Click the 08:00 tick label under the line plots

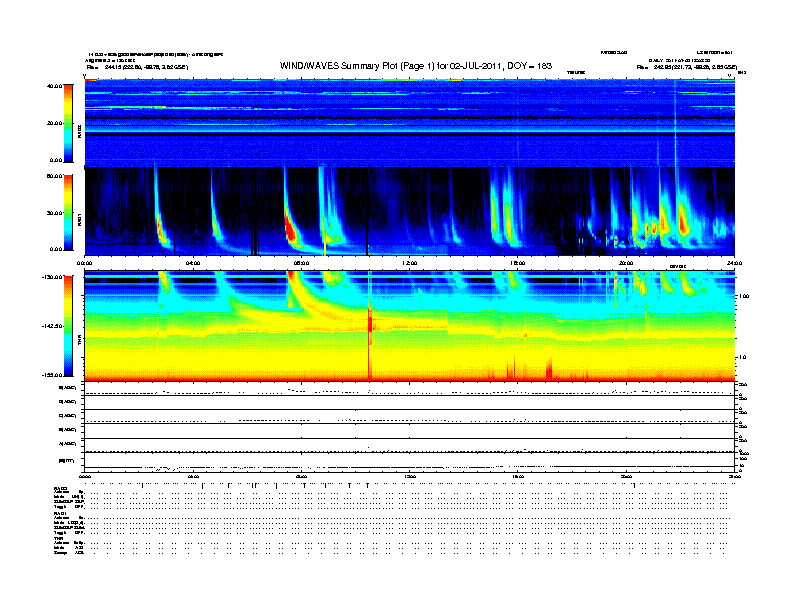click(301, 477)
